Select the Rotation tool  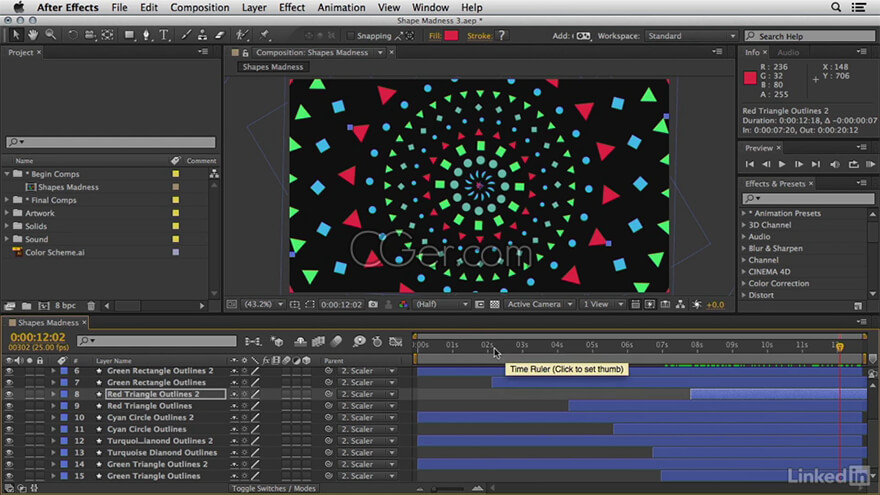[72, 35]
